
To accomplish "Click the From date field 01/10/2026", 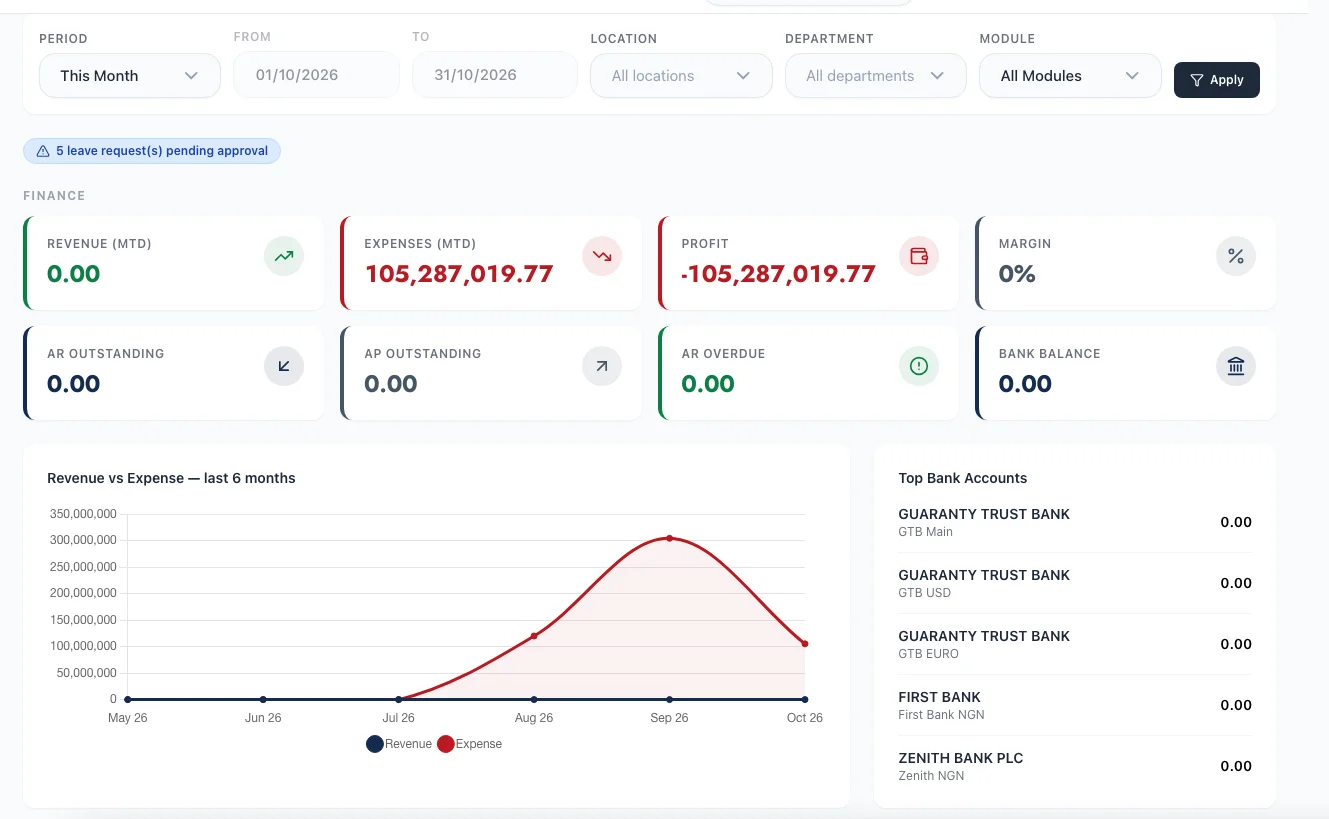I will pos(316,75).
